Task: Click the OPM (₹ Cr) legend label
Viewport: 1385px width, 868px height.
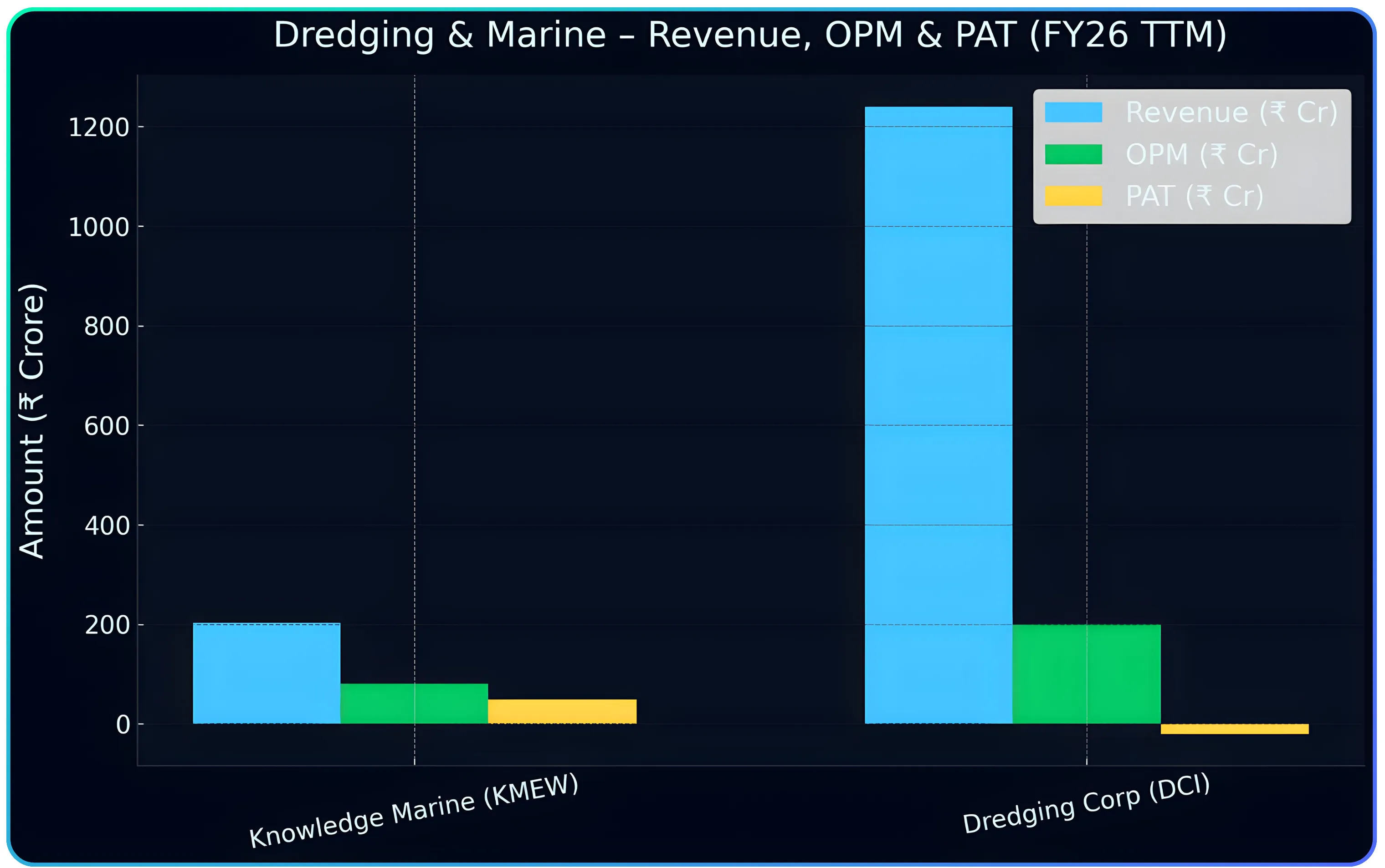Action: [x=1201, y=154]
